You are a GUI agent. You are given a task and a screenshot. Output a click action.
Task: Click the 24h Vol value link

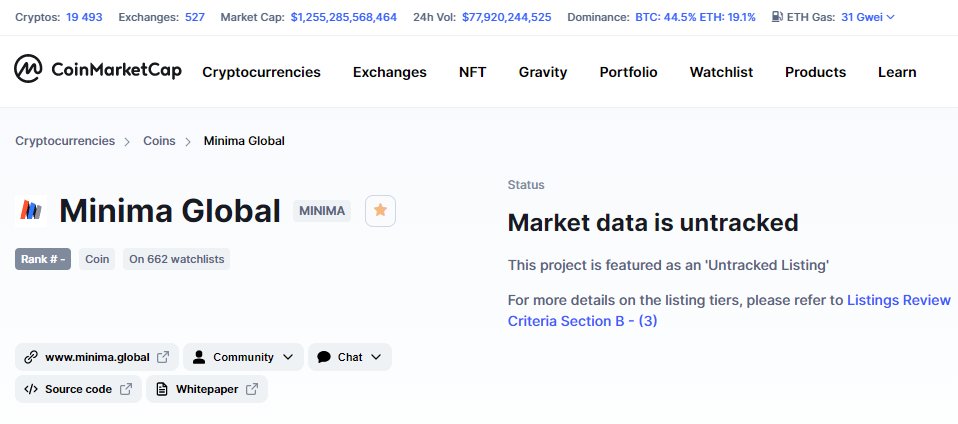506,17
